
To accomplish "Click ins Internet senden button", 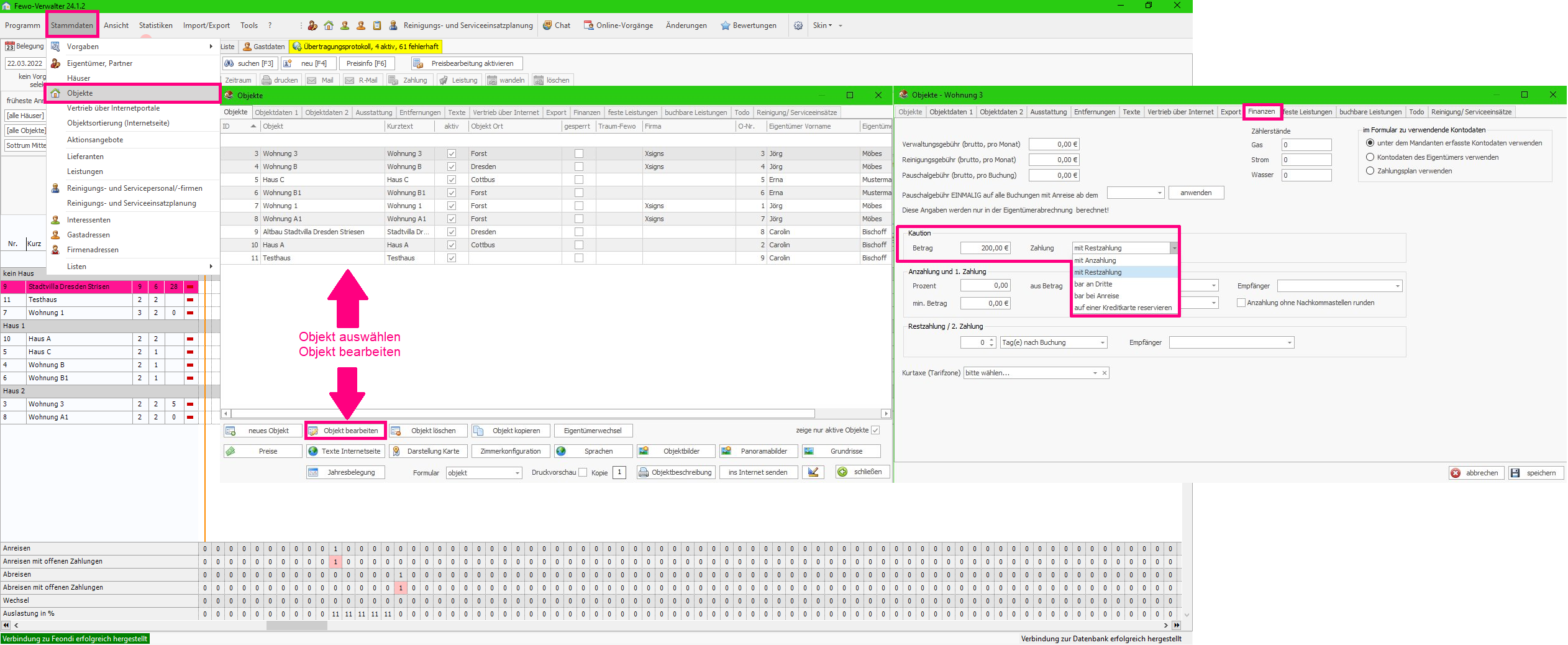I will coord(759,472).
